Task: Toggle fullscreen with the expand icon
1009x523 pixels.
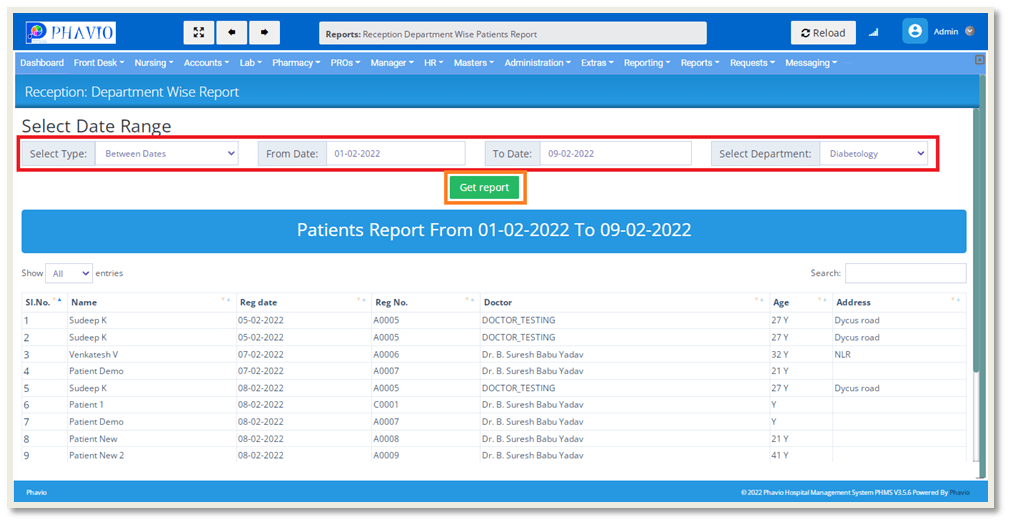Action: pyautogui.click(x=199, y=32)
